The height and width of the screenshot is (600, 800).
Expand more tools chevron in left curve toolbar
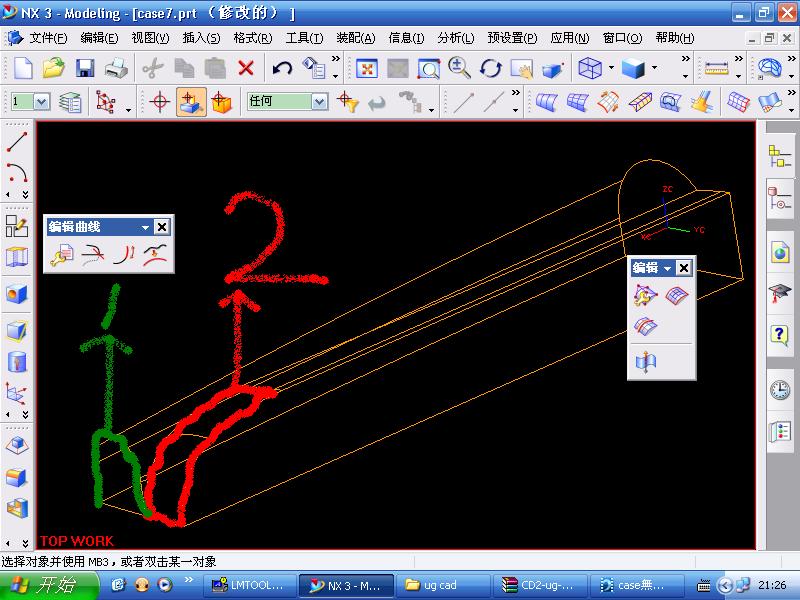click(x=26, y=195)
